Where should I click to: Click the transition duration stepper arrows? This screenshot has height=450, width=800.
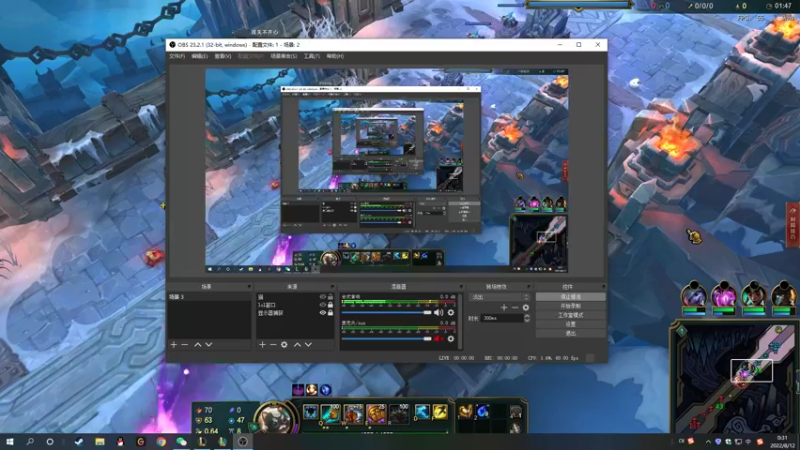tap(527, 318)
